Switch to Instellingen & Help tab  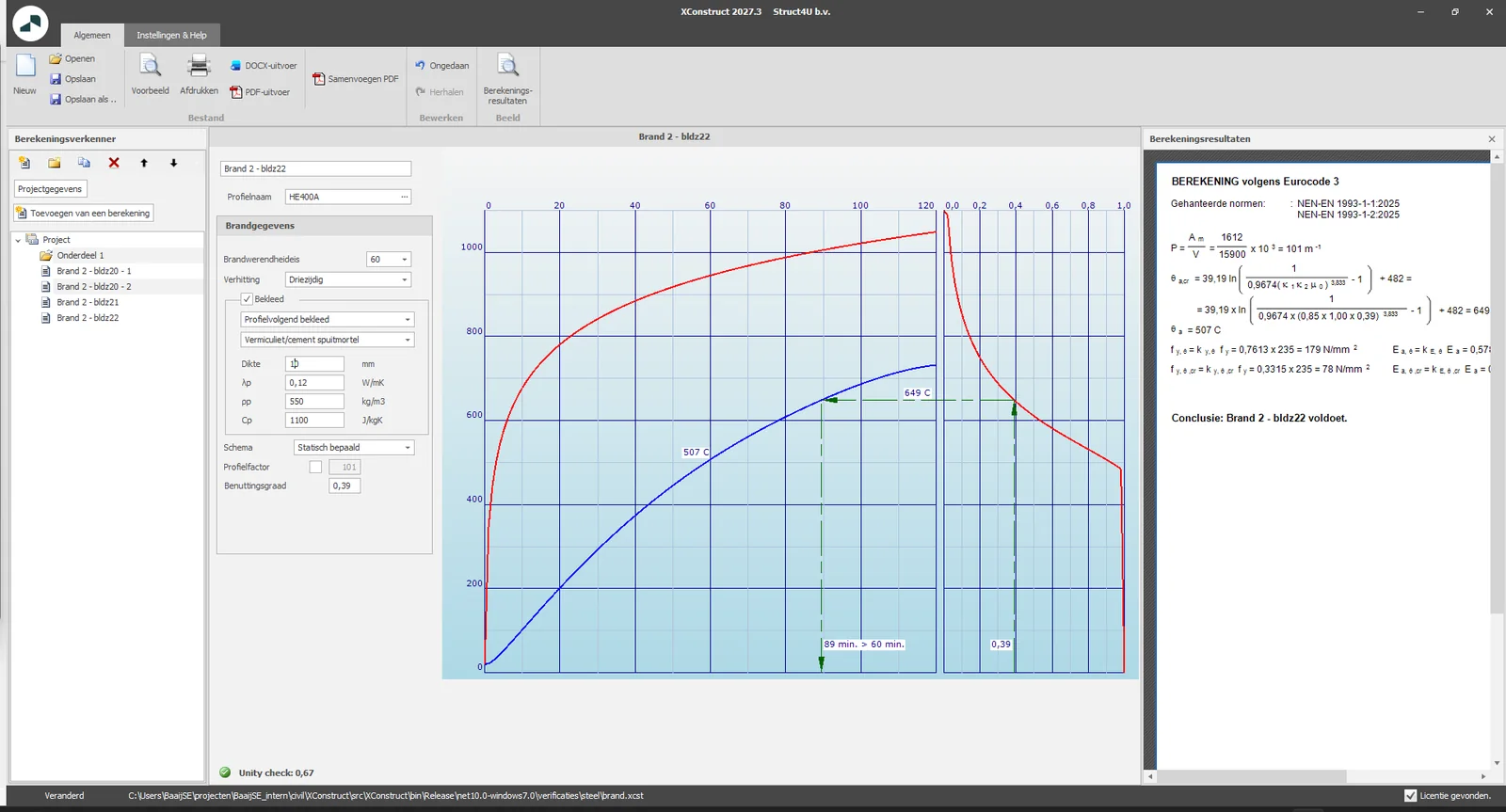pos(171,36)
